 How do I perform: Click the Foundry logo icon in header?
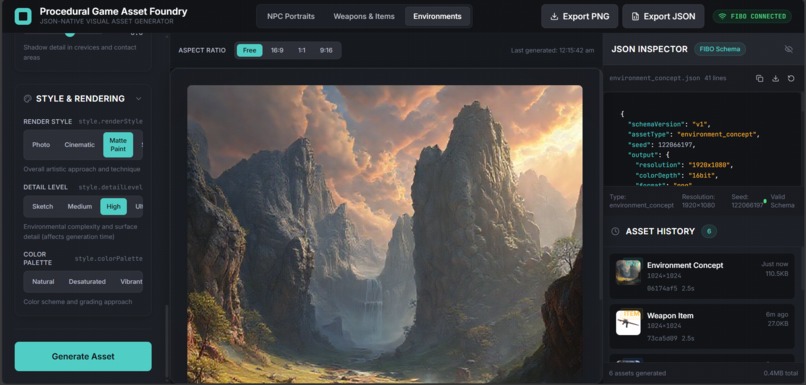click(23, 16)
